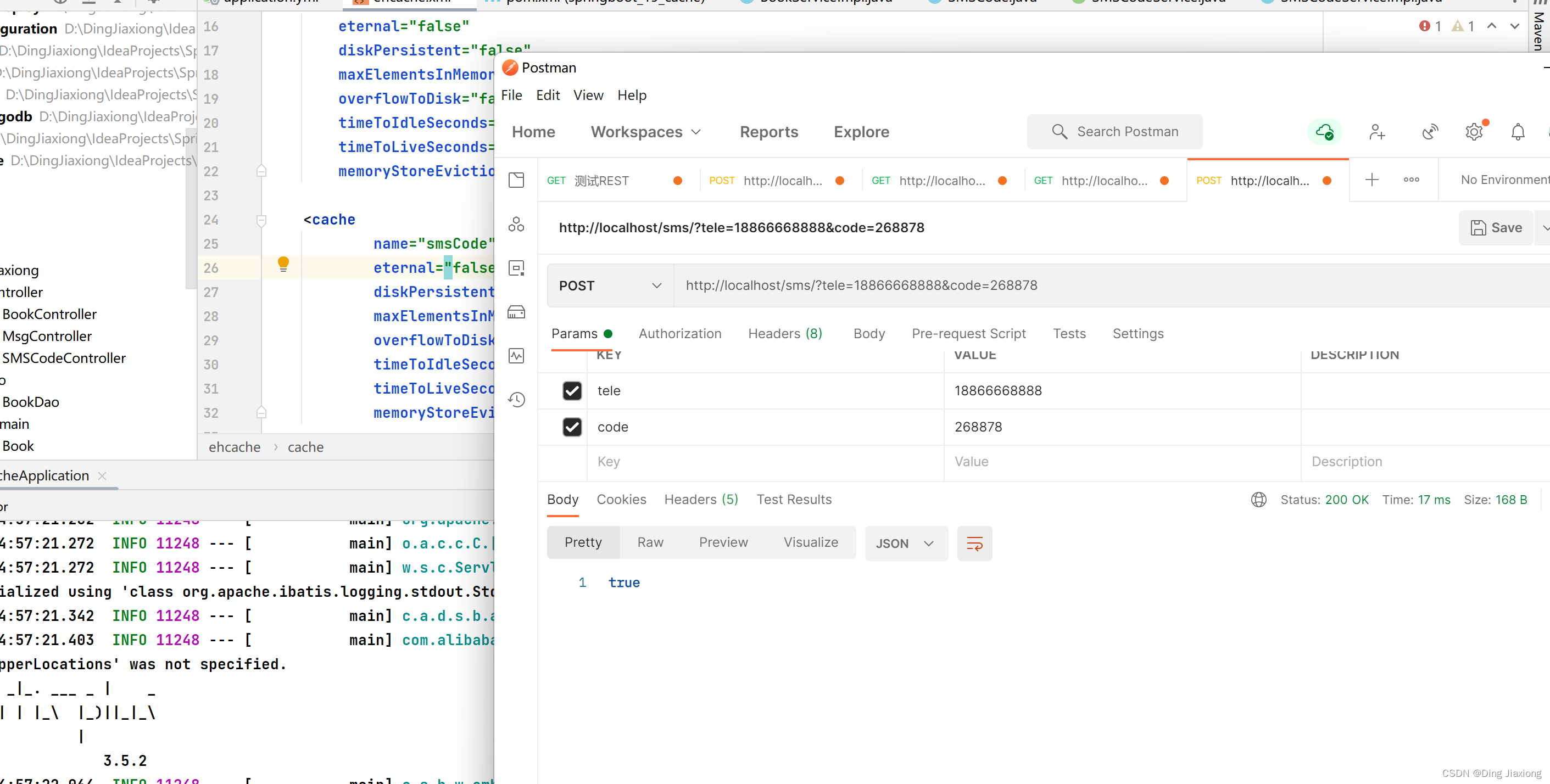Screen dimensions: 1550x784
Task: Click the Params label to view params
Action: pyautogui.click(x=575, y=333)
